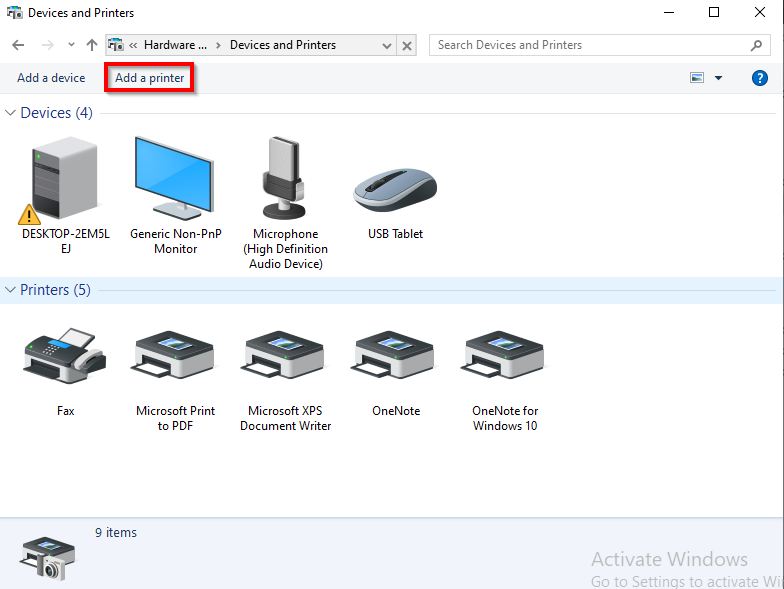Click Add a printer

pos(150,78)
